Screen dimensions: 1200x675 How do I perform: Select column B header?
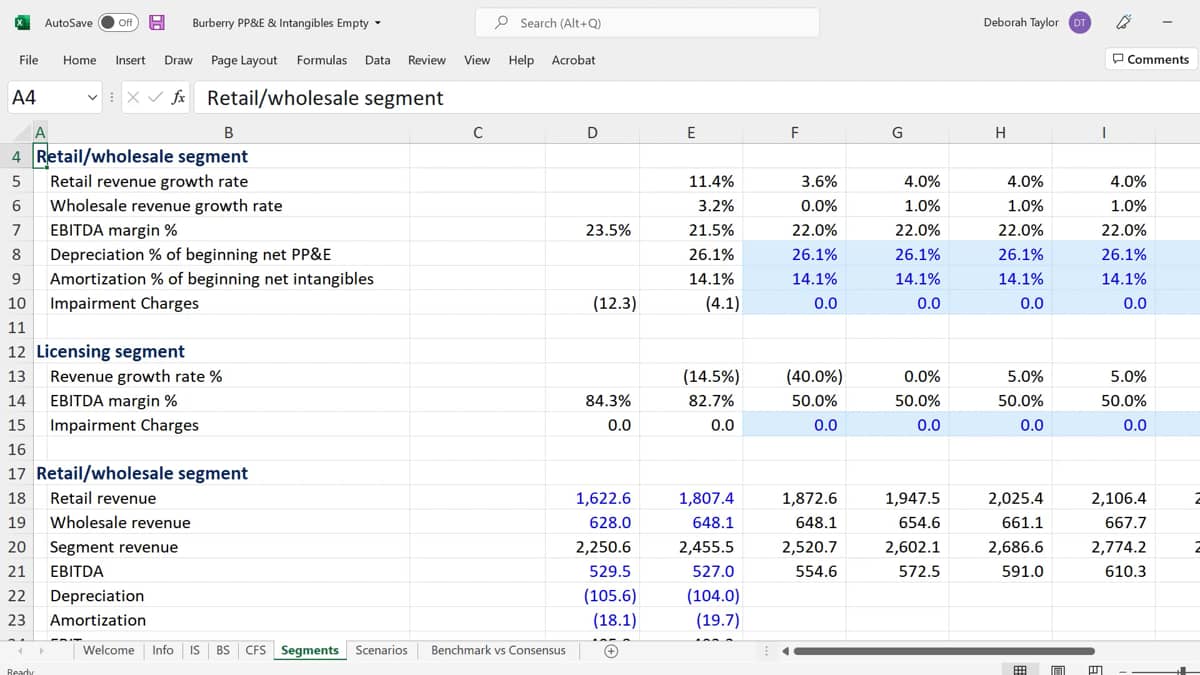coord(228,132)
